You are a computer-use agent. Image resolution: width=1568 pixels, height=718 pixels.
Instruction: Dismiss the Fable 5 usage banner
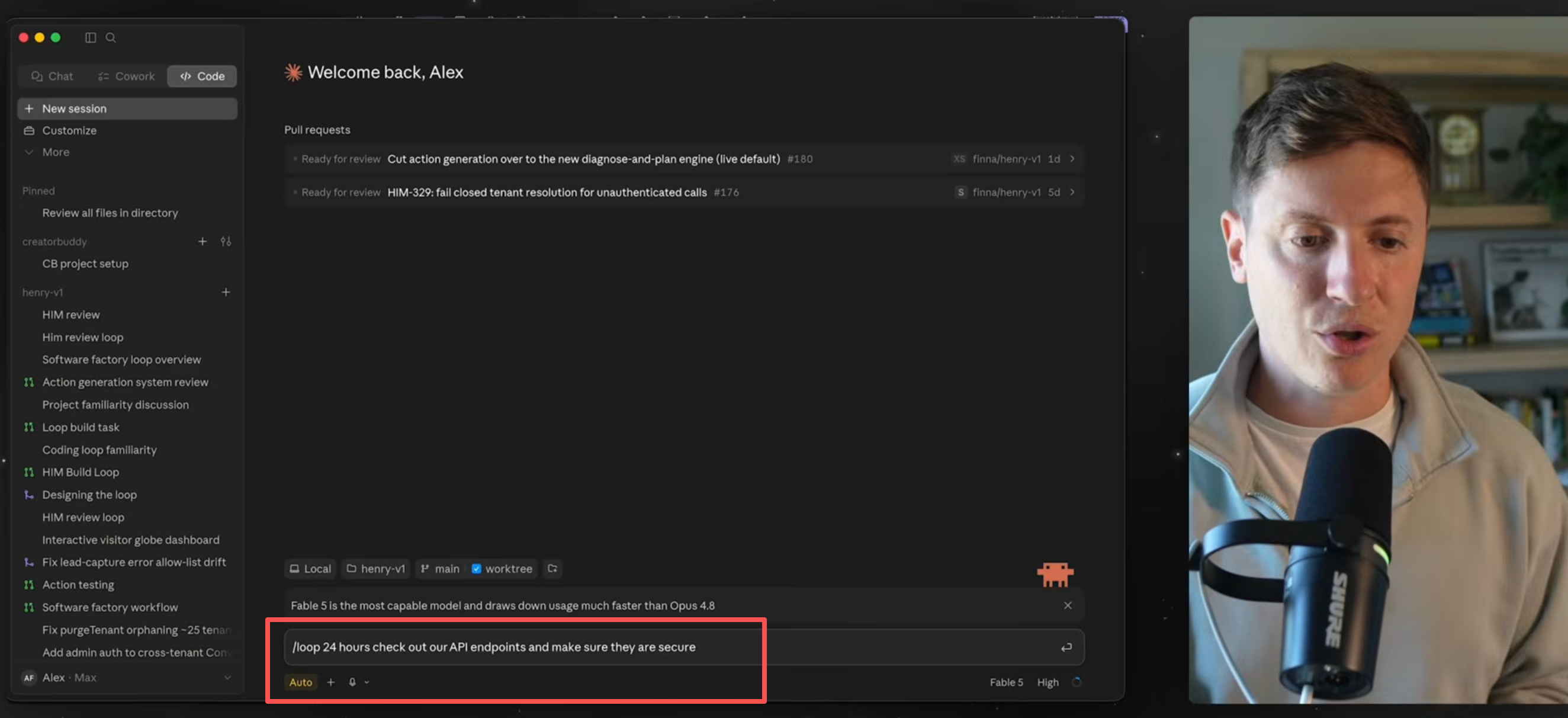tap(1068, 605)
